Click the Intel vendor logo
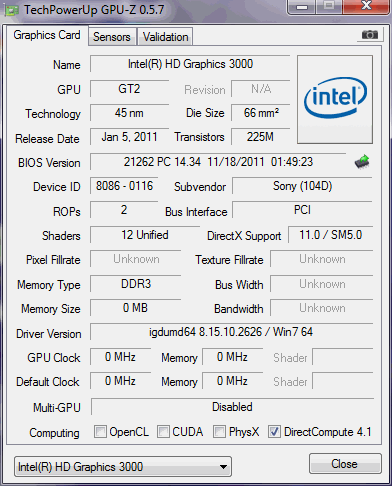392x486 pixels. 335,99
